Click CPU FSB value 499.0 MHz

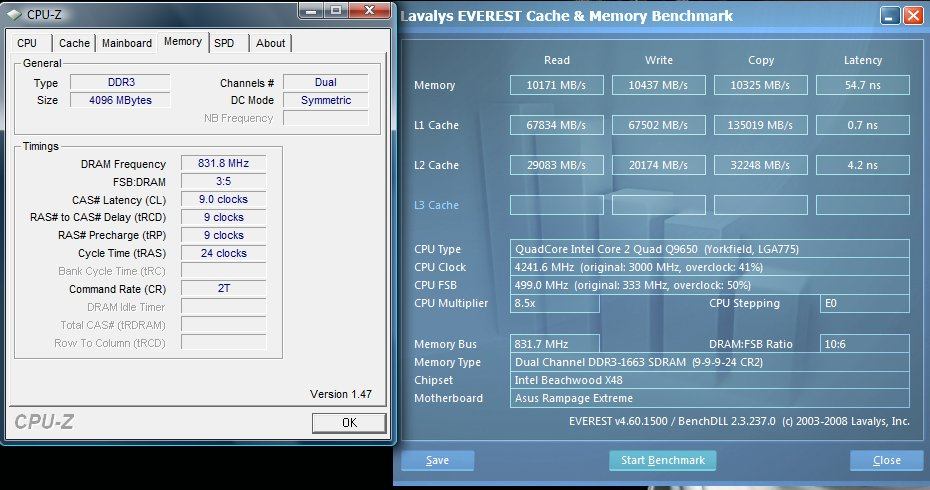[709, 285]
